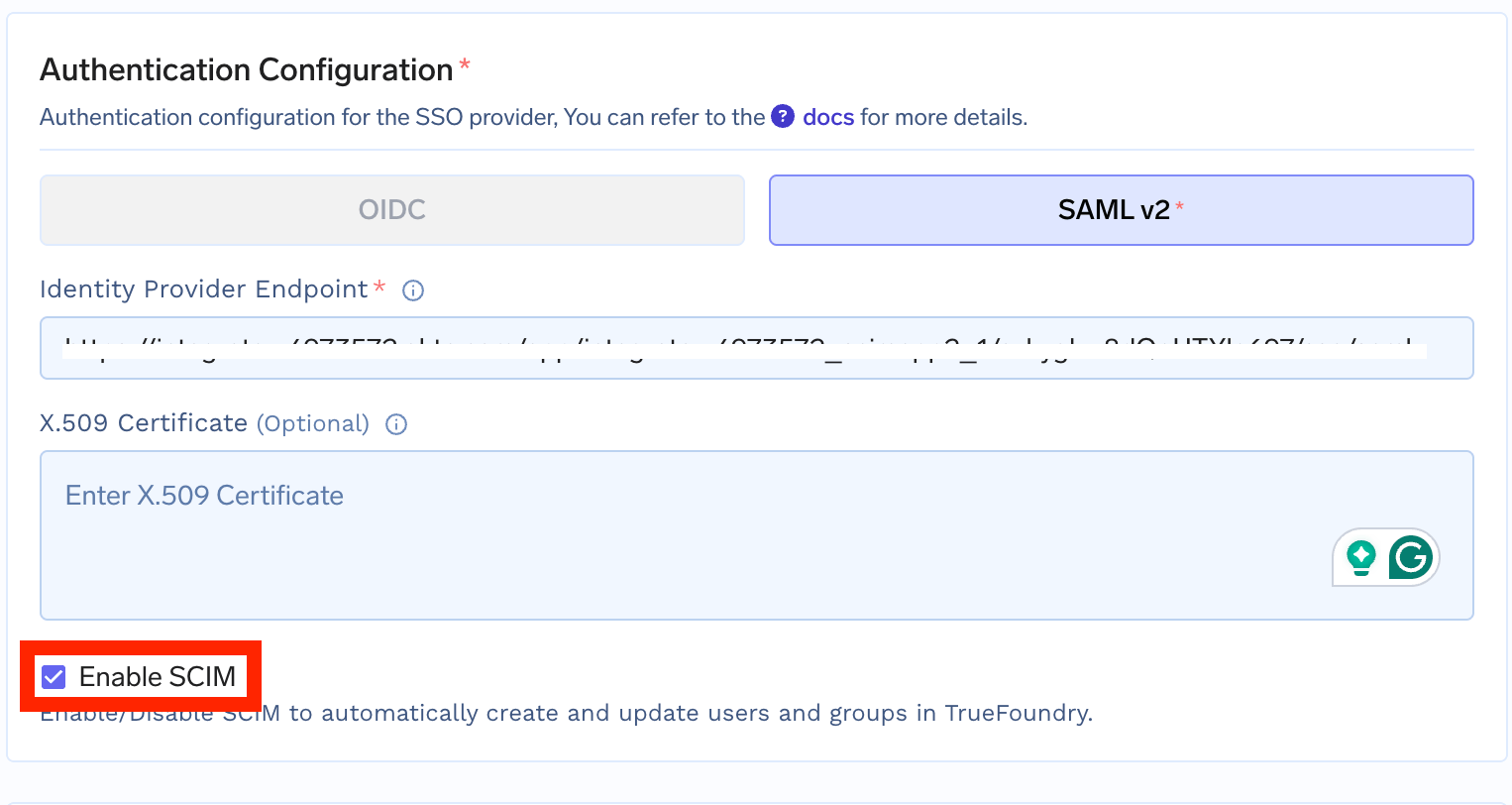Open the Grammarly icon in the certificate box

point(1411,557)
